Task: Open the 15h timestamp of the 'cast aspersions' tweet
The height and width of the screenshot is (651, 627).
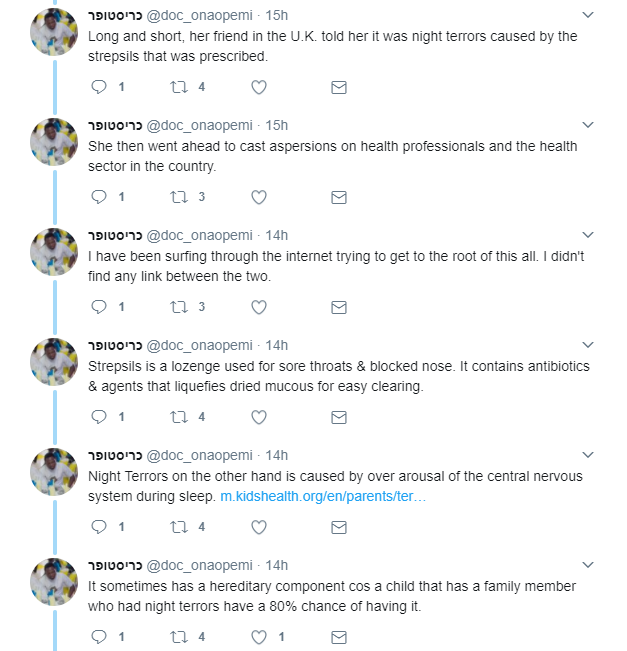Action: [277, 125]
